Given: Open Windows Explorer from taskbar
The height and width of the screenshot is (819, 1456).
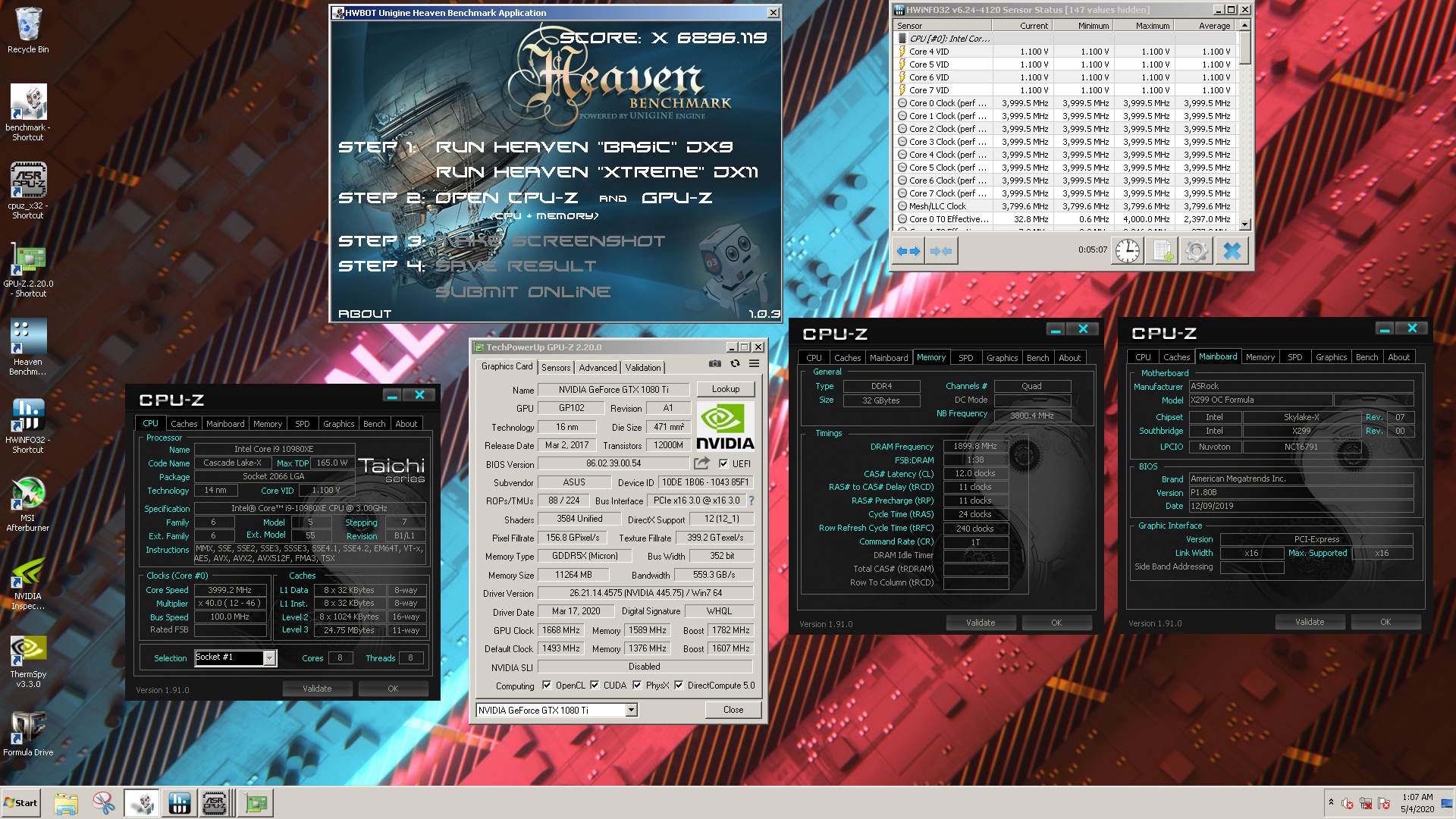Looking at the screenshot, I should pos(66,803).
